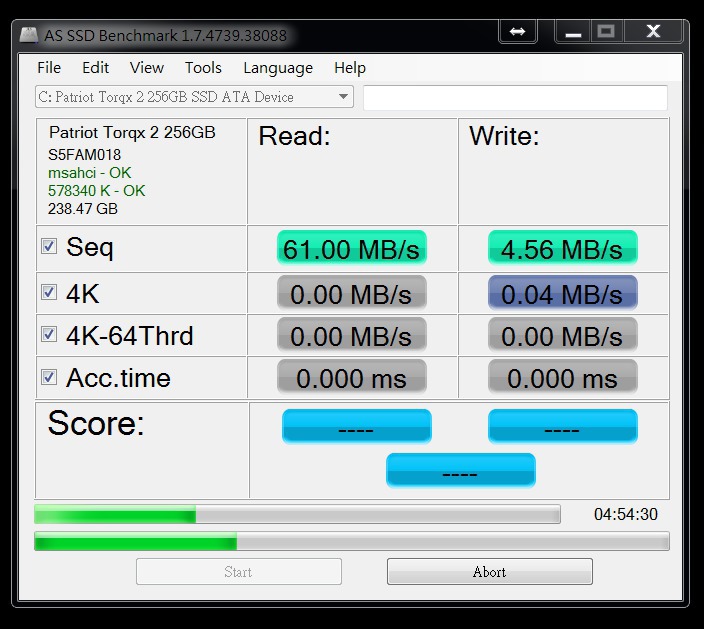Open the View menu
Image resolution: width=704 pixels, height=629 pixels.
coord(147,68)
